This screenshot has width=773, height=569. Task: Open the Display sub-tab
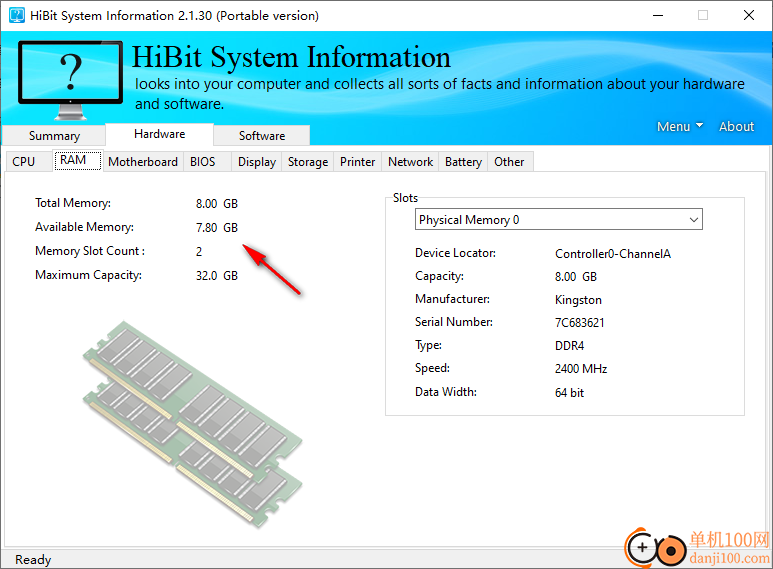coord(256,162)
